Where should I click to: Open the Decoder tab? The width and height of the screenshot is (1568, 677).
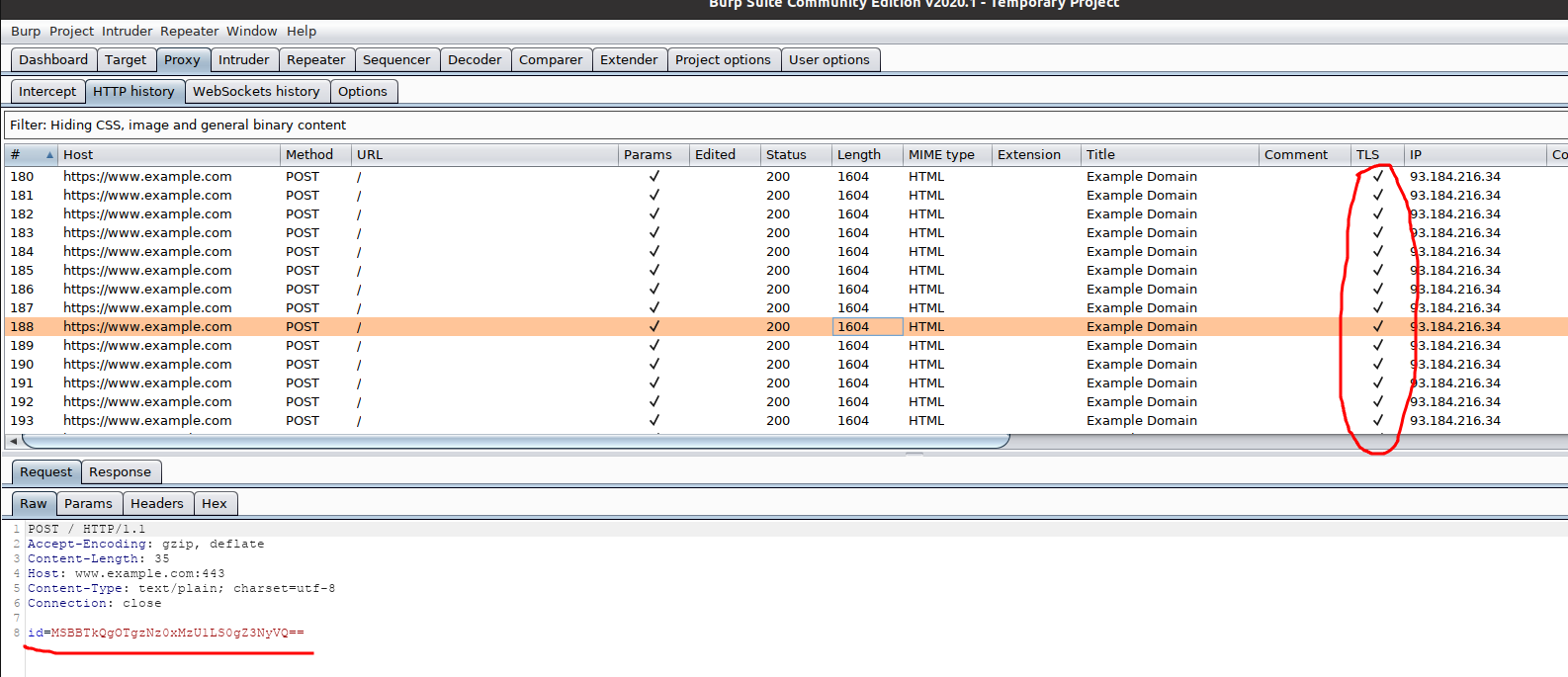tap(475, 60)
